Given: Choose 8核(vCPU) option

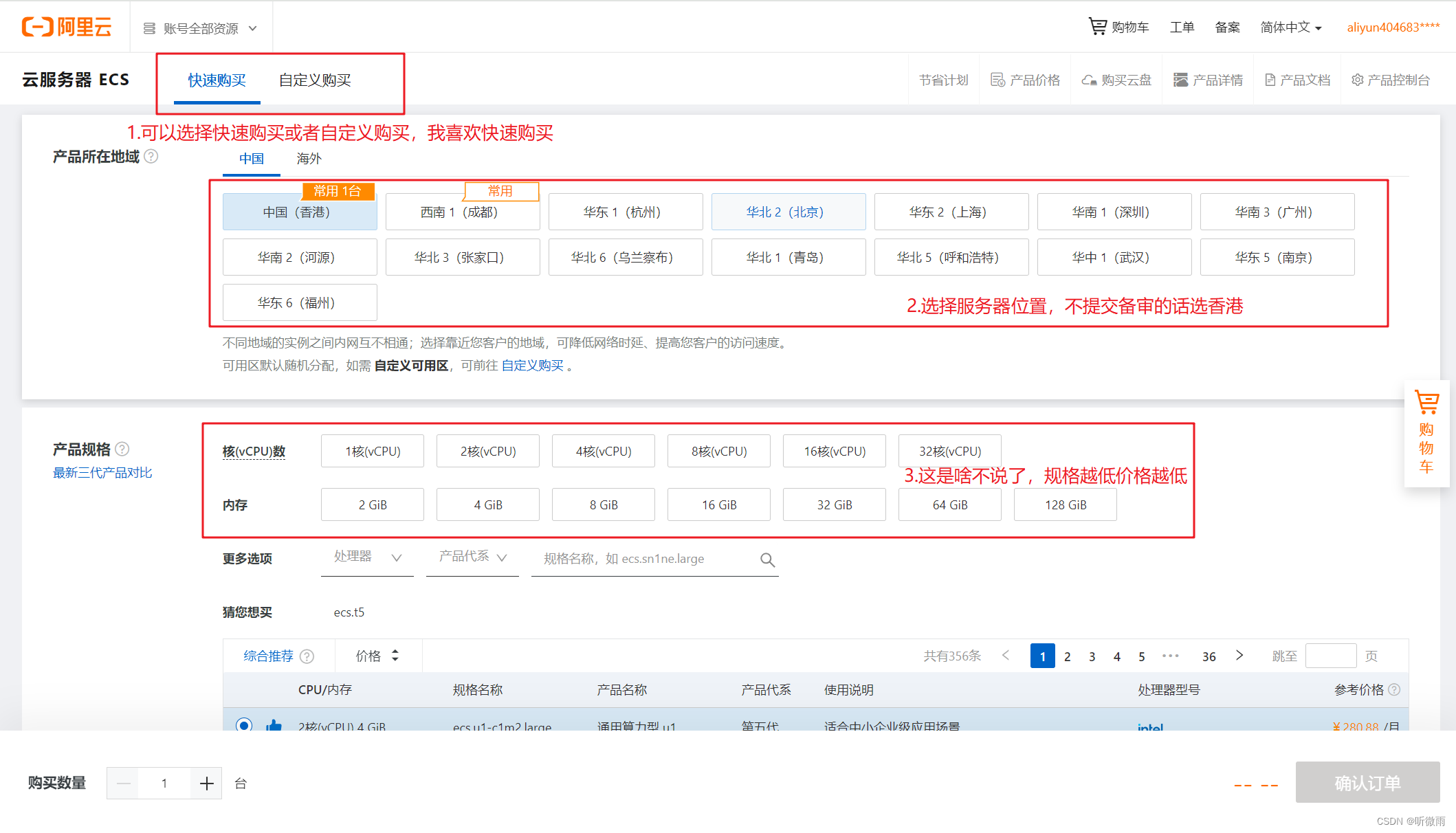Looking at the screenshot, I should 719,451.
